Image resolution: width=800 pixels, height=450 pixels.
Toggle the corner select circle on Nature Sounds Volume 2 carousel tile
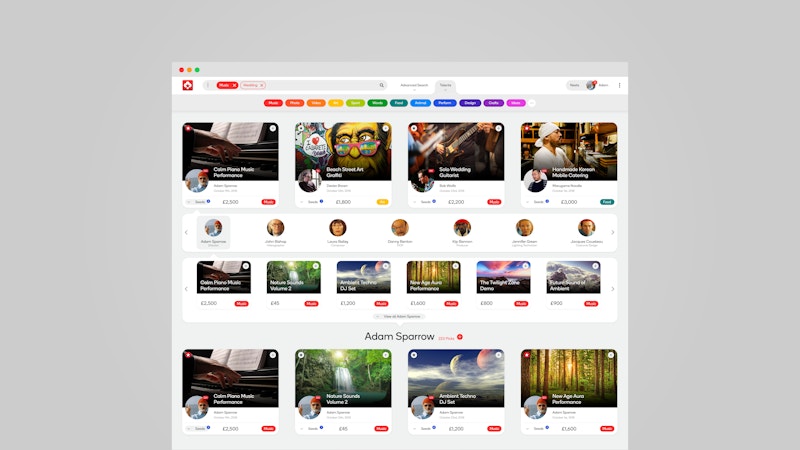[x=316, y=266]
